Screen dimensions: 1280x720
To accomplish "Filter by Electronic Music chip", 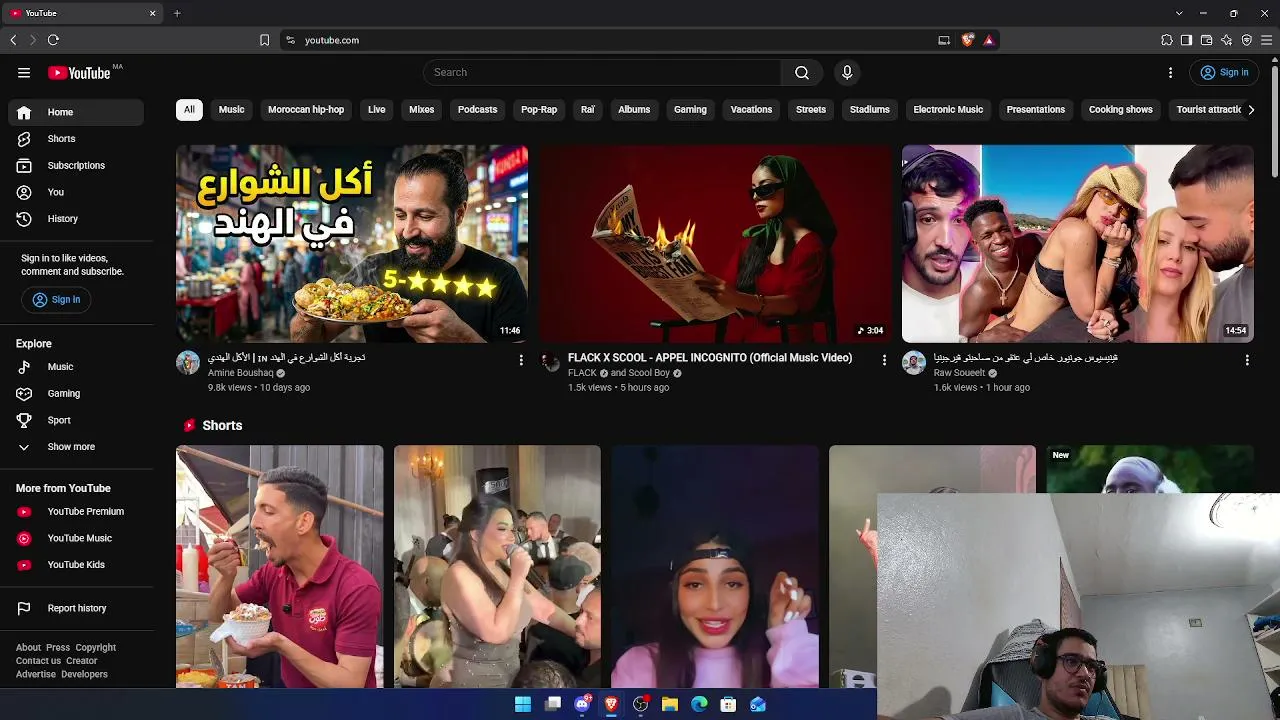I will pyautogui.click(x=948, y=110).
